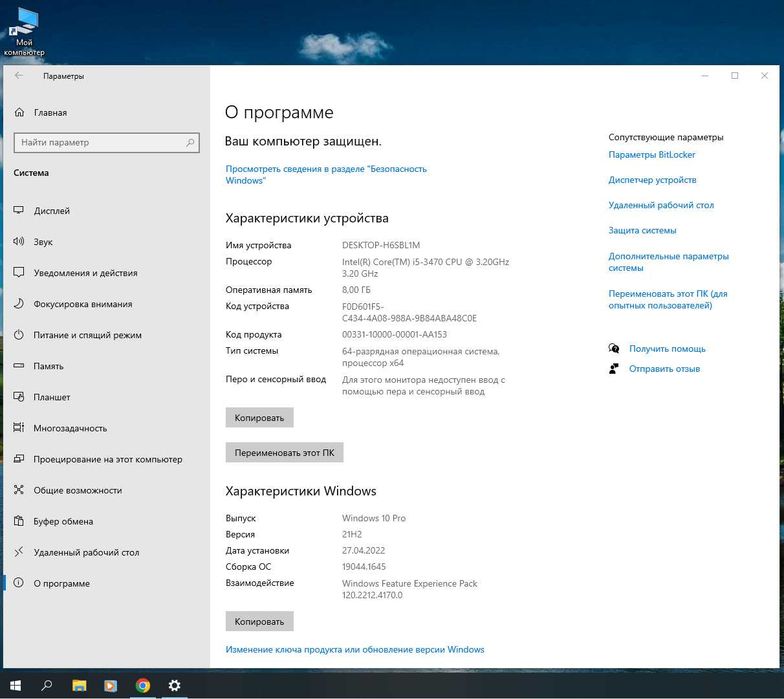The width and height of the screenshot is (784, 699).
Task: Select the О программе info icon
Action: pos(18,582)
